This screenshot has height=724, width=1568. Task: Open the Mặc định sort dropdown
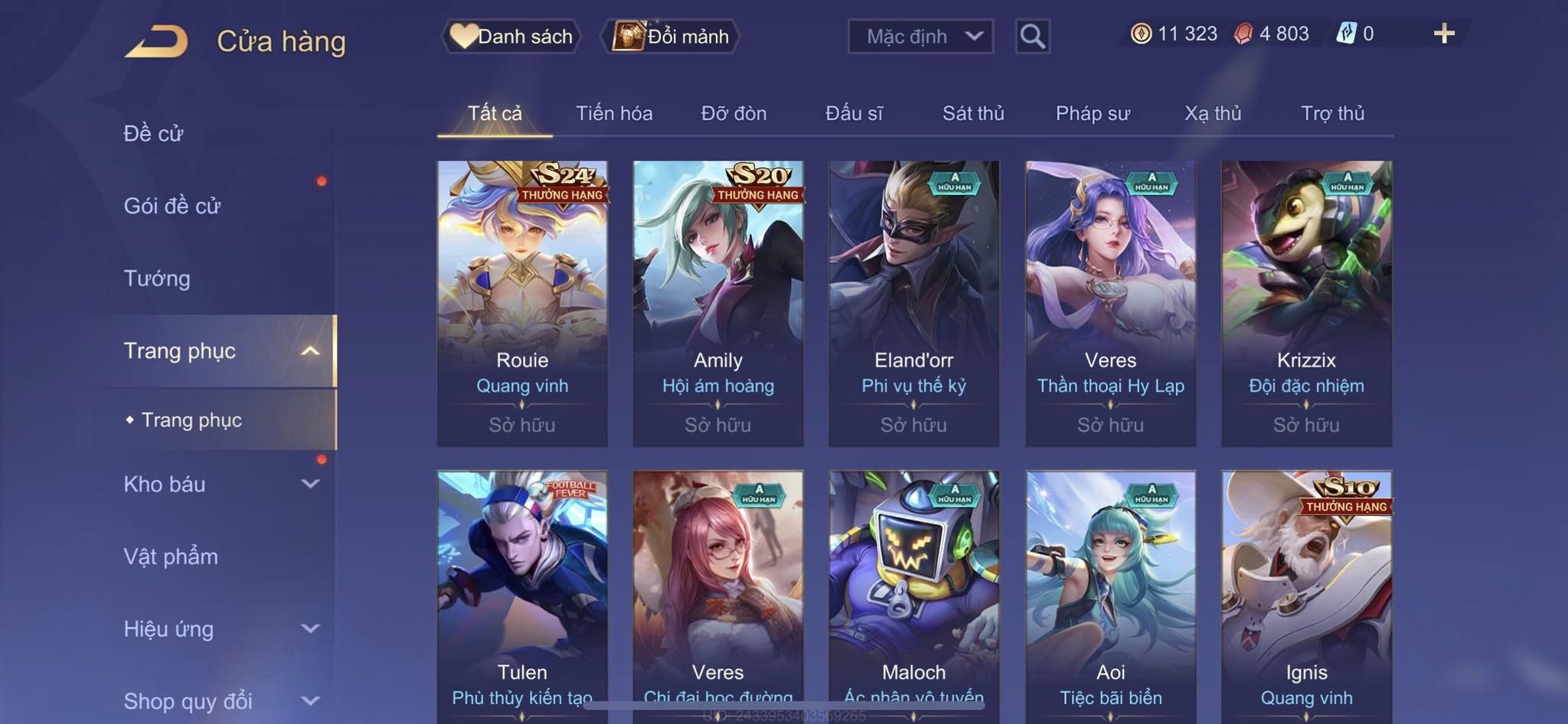tap(920, 36)
